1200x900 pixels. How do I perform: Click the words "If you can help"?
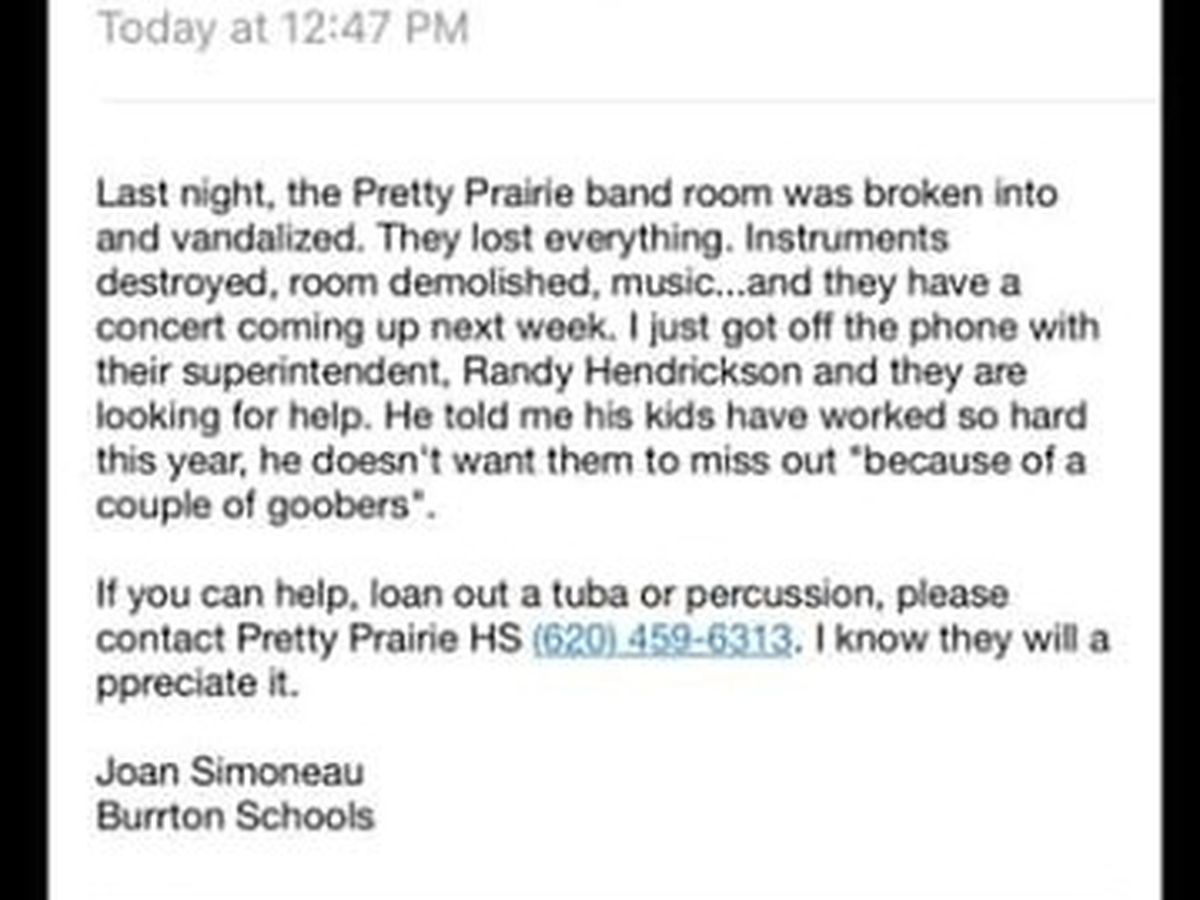point(228,597)
